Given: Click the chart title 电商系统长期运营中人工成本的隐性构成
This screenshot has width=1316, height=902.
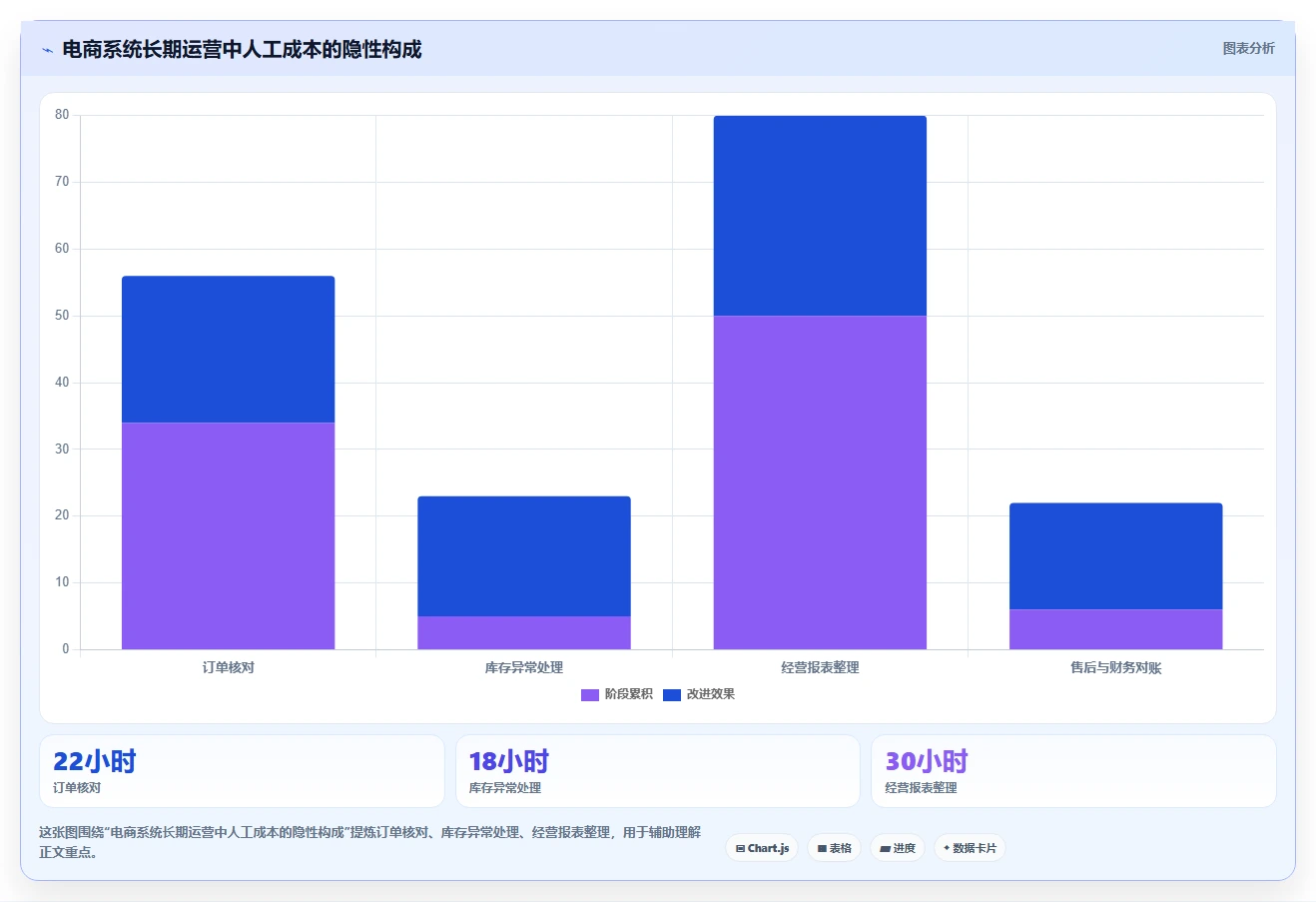Looking at the screenshot, I should tap(242, 49).
